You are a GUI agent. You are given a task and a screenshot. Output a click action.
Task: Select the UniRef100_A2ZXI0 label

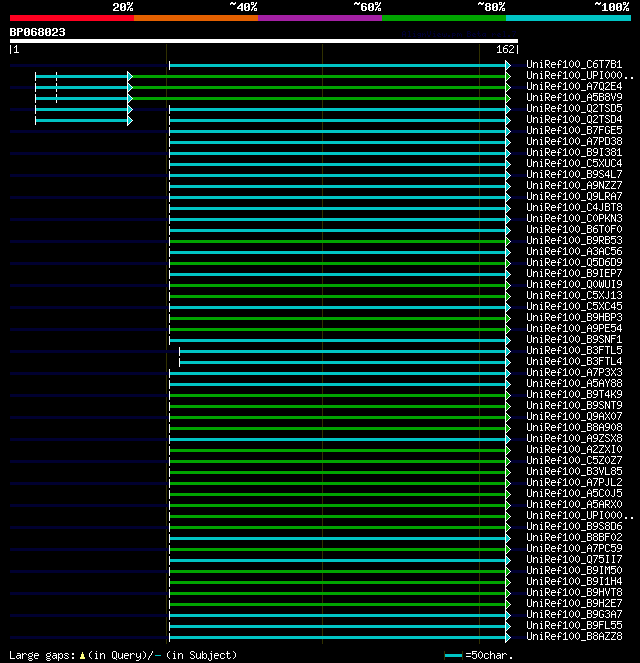pyautogui.click(x=574, y=449)
